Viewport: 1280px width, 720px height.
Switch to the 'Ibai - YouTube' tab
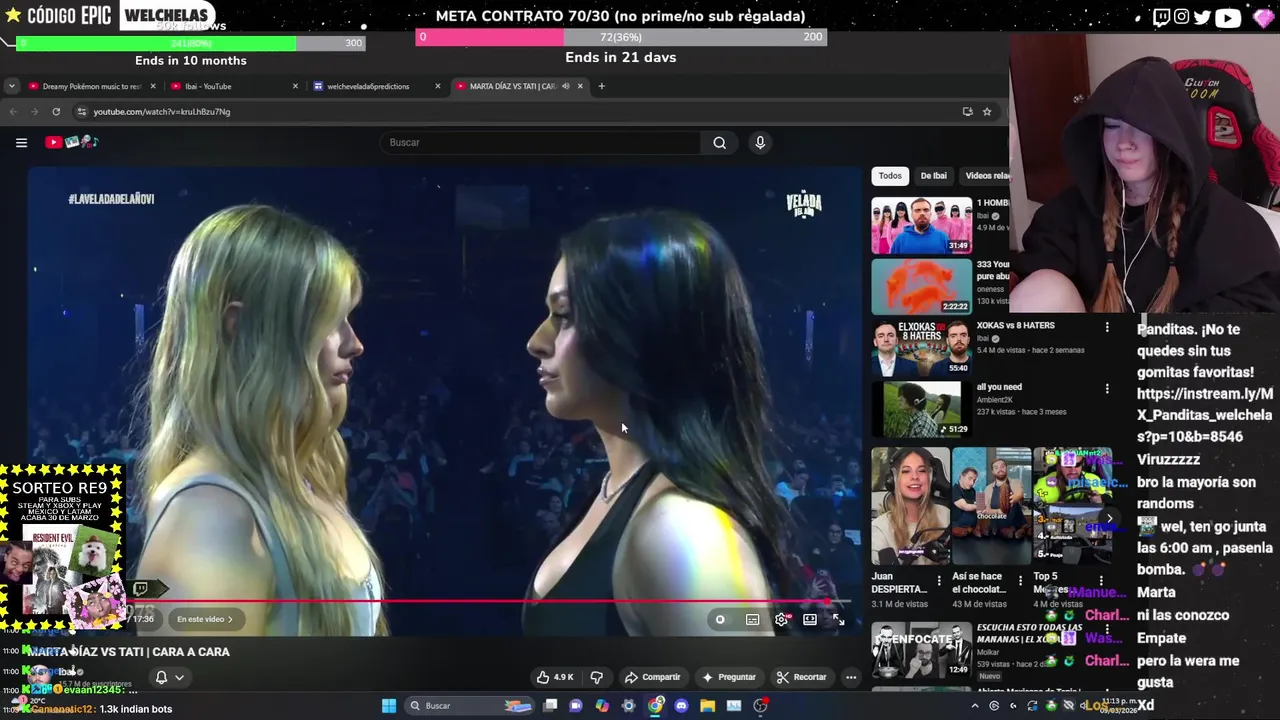[235, 86]
